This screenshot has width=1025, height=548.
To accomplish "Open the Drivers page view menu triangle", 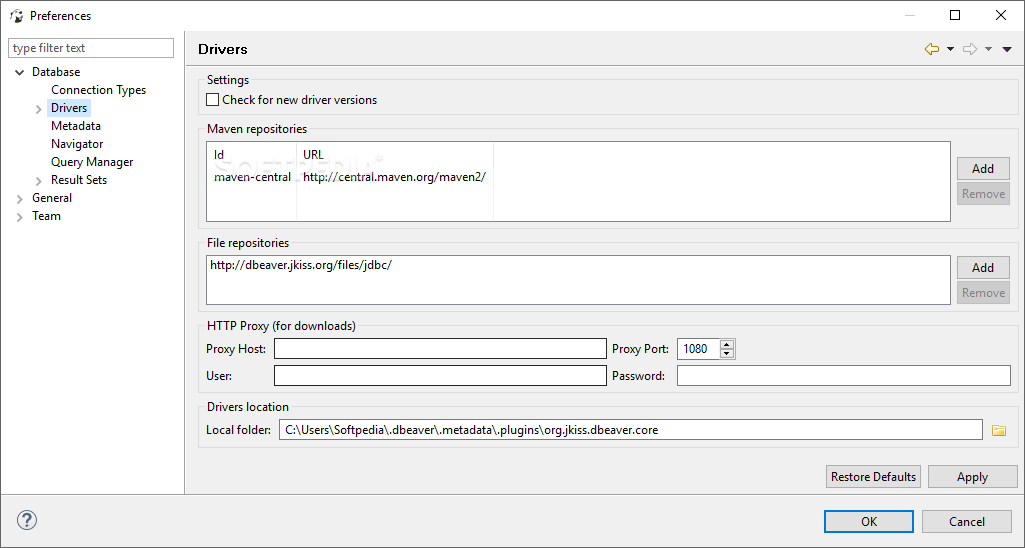I will [1007, 49].
